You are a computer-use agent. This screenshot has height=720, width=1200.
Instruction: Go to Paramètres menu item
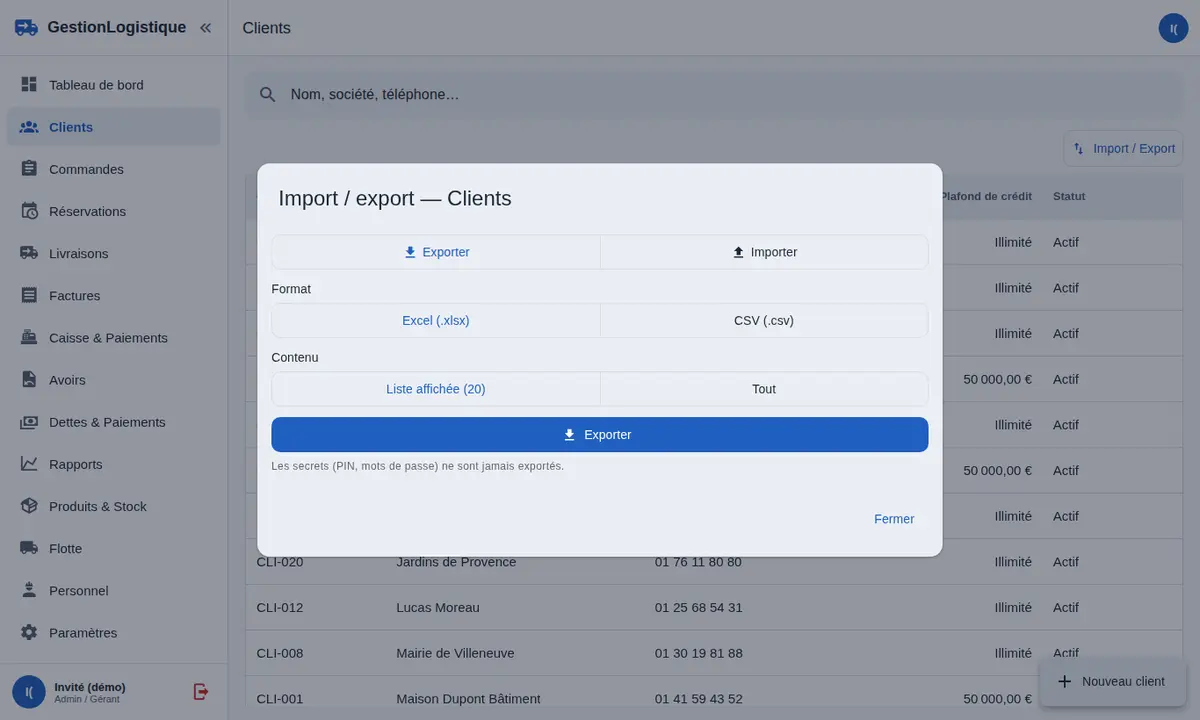(x=114, y=633)
